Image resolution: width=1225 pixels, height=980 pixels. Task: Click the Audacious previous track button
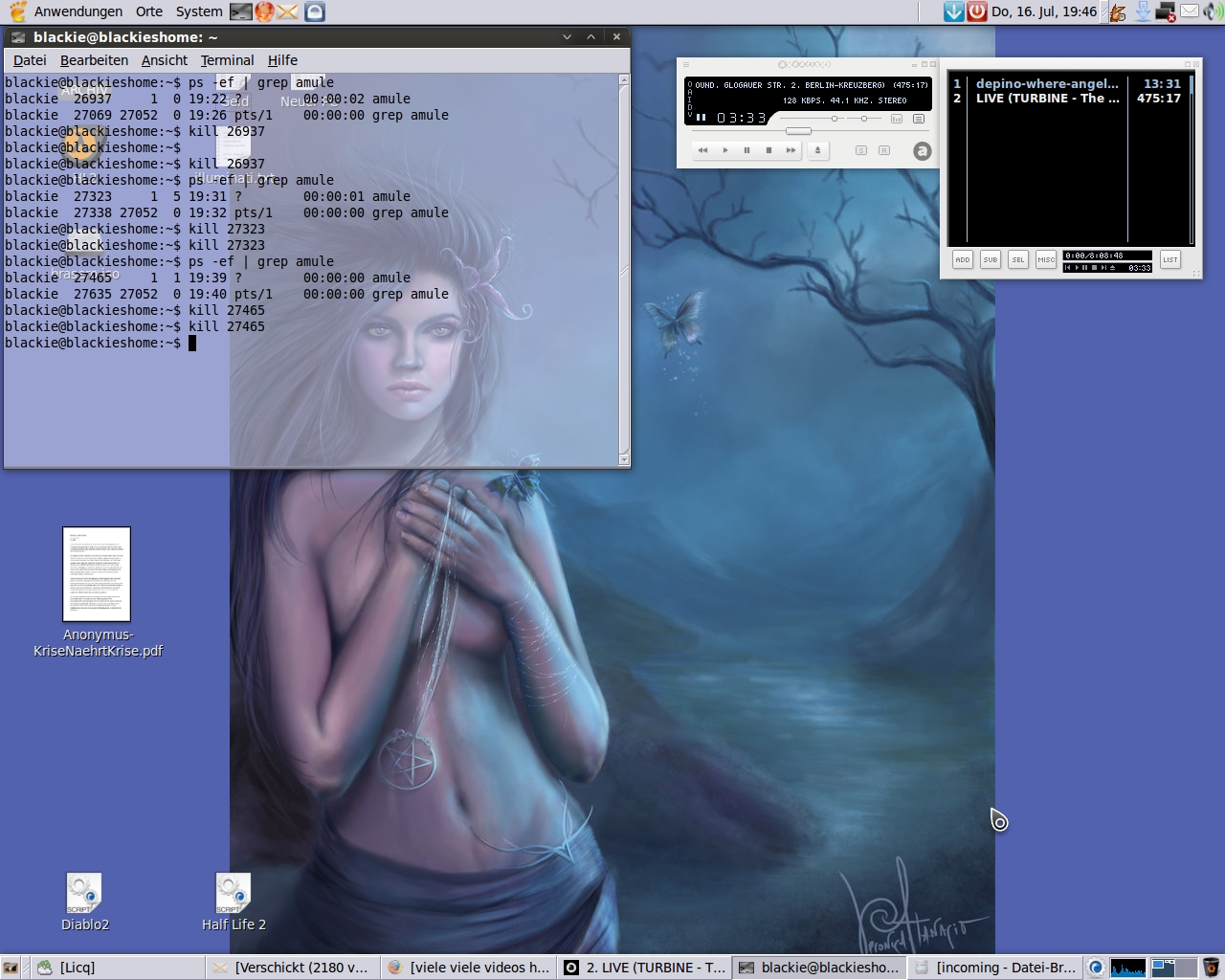coord(702,150)
